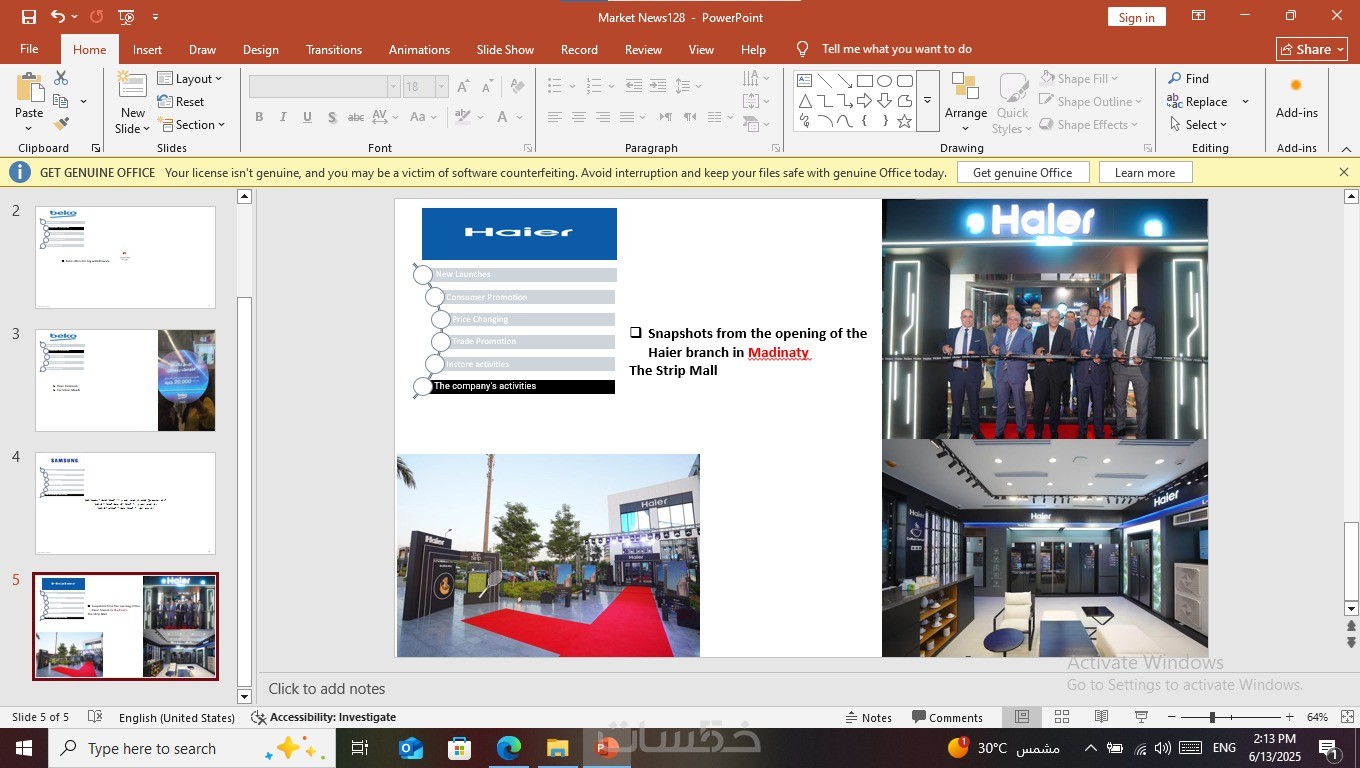Click the Tell me search box
The width and height of the screenshot is (1360, 768).
point(896,49)
